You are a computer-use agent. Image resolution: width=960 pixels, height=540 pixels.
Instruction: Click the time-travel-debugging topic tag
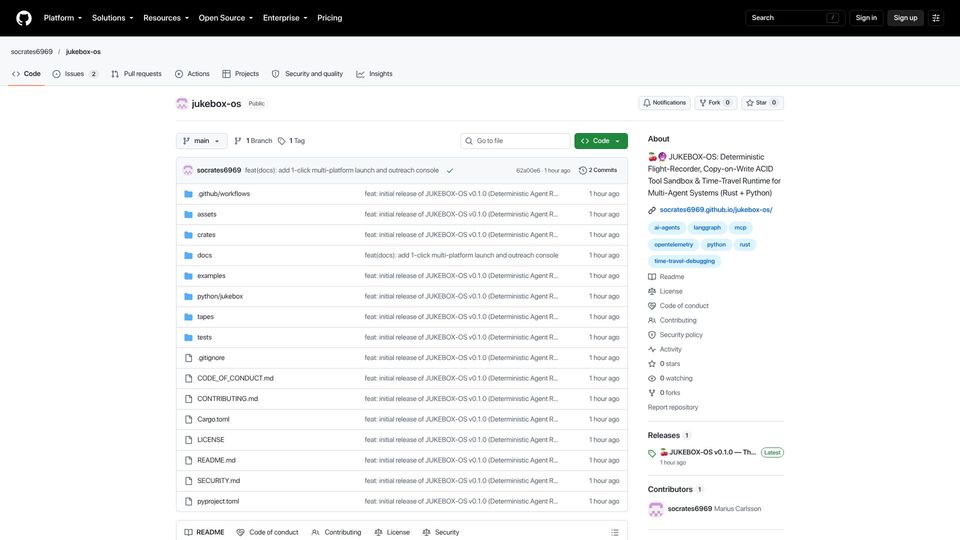coord(684,261)
